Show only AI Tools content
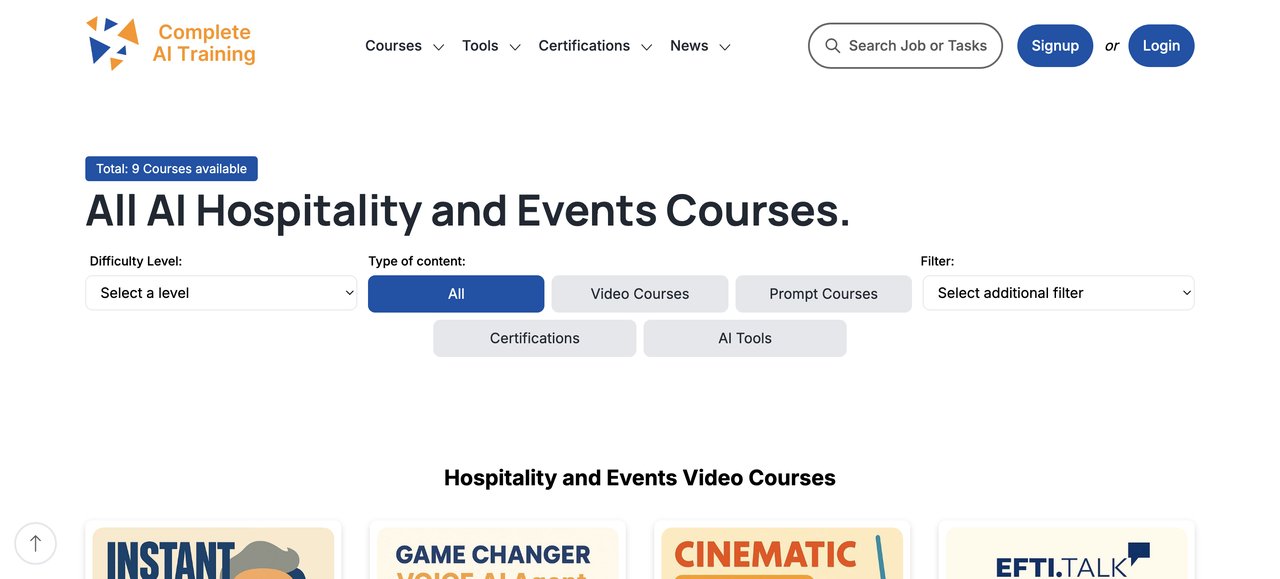1280x579 pixels. click(745, 338)
